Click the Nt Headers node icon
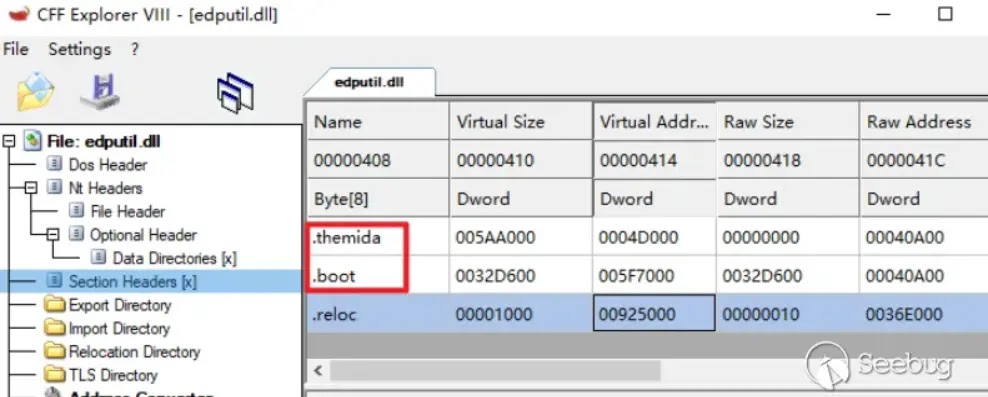988x397 pixels. point(55,188)
